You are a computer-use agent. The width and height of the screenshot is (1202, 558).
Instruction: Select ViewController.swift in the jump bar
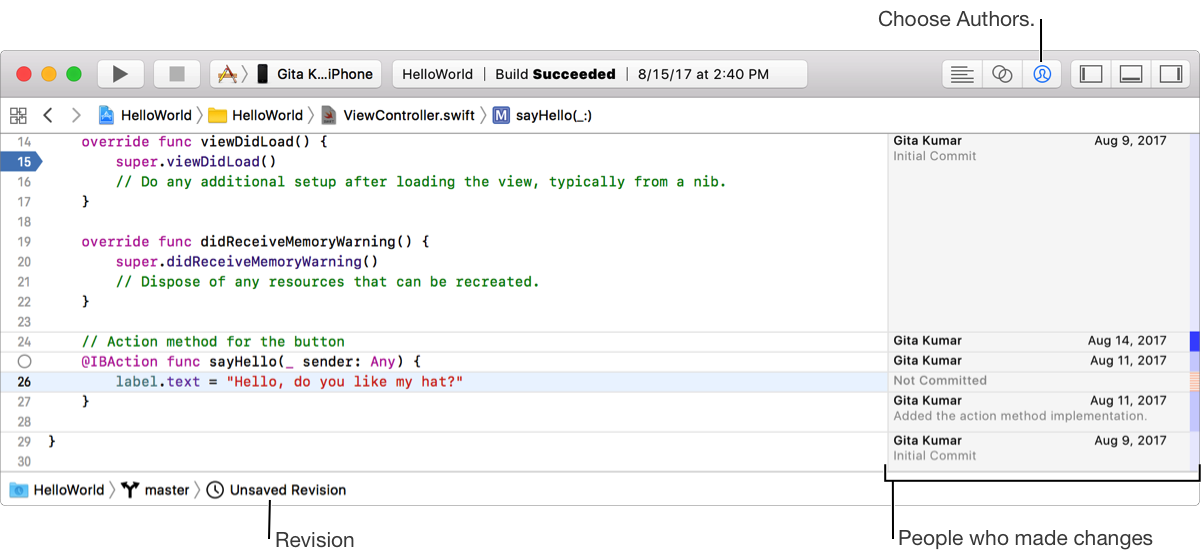398,115
